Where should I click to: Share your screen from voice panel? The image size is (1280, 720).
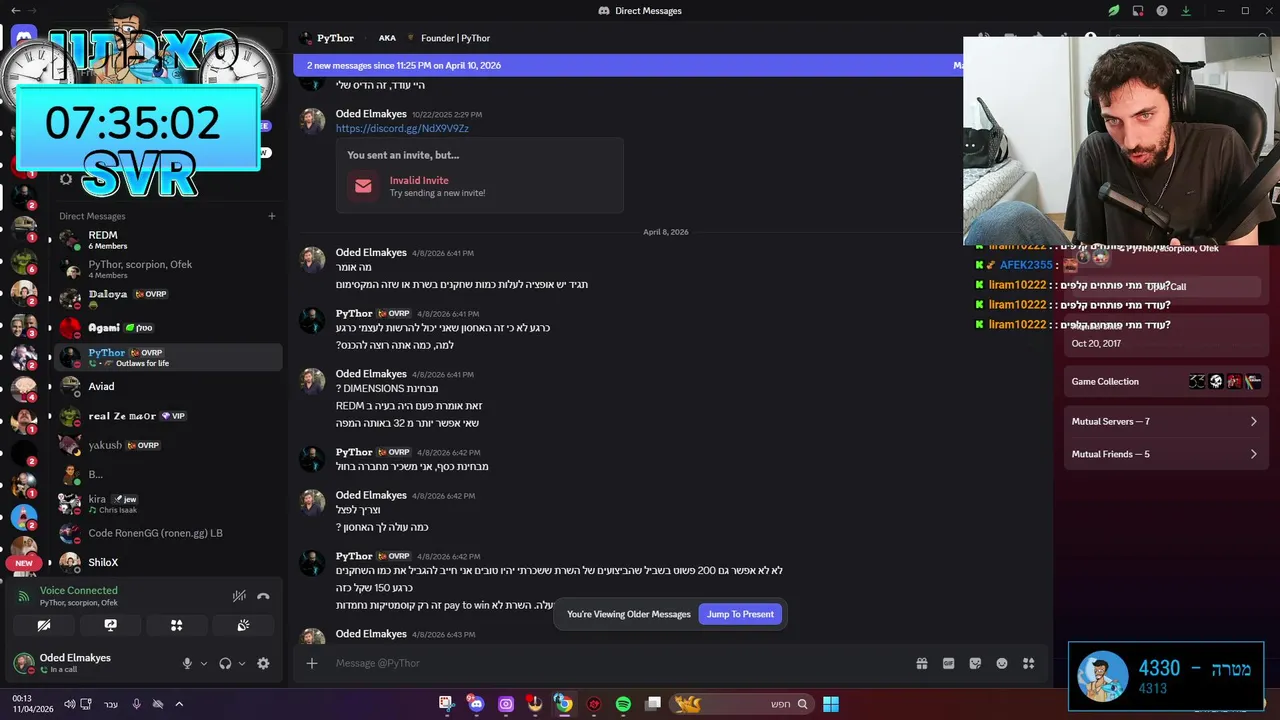point(110,625)
